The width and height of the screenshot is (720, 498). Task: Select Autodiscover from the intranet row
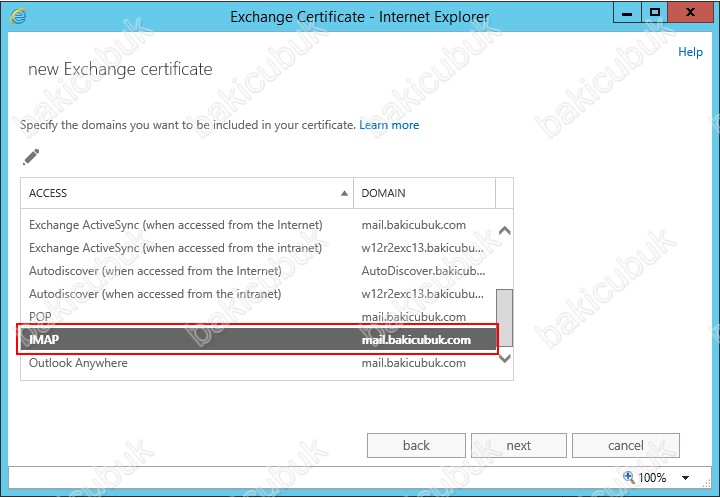click(x=258, y=294)
